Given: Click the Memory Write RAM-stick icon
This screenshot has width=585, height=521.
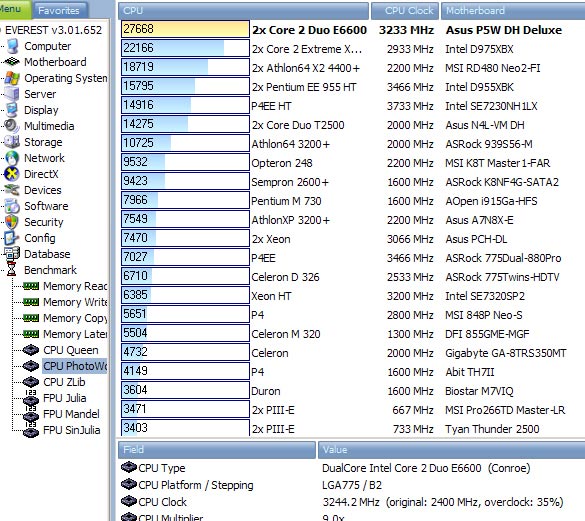Looking at the screenshot, I should click(31, 302).
